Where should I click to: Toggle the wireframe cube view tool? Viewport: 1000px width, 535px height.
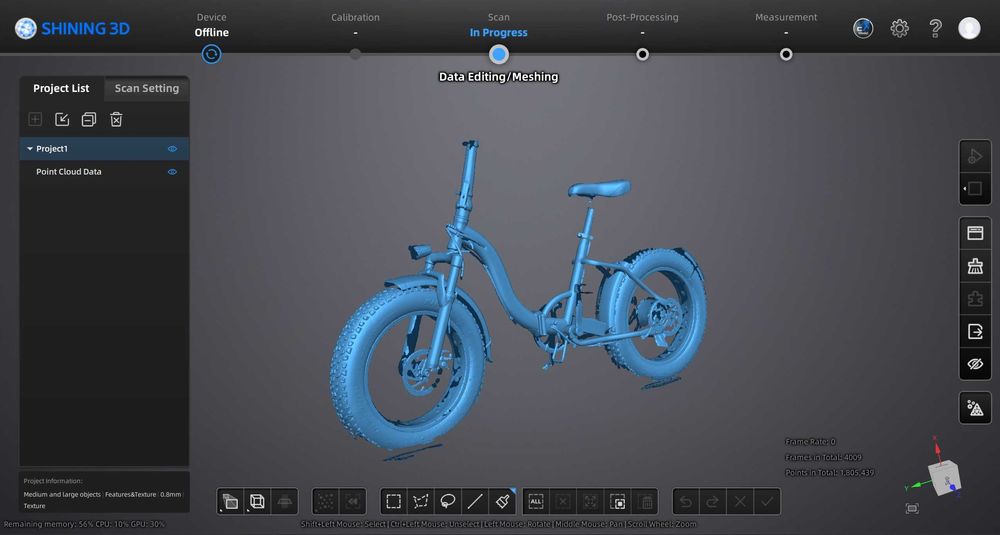pos(257,502)
